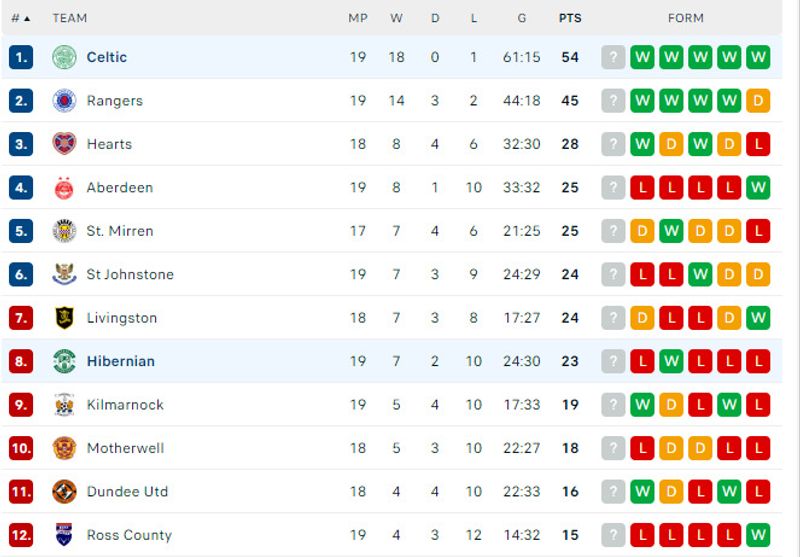Select the Hibernian club crest icon

(x=64, y=361)
